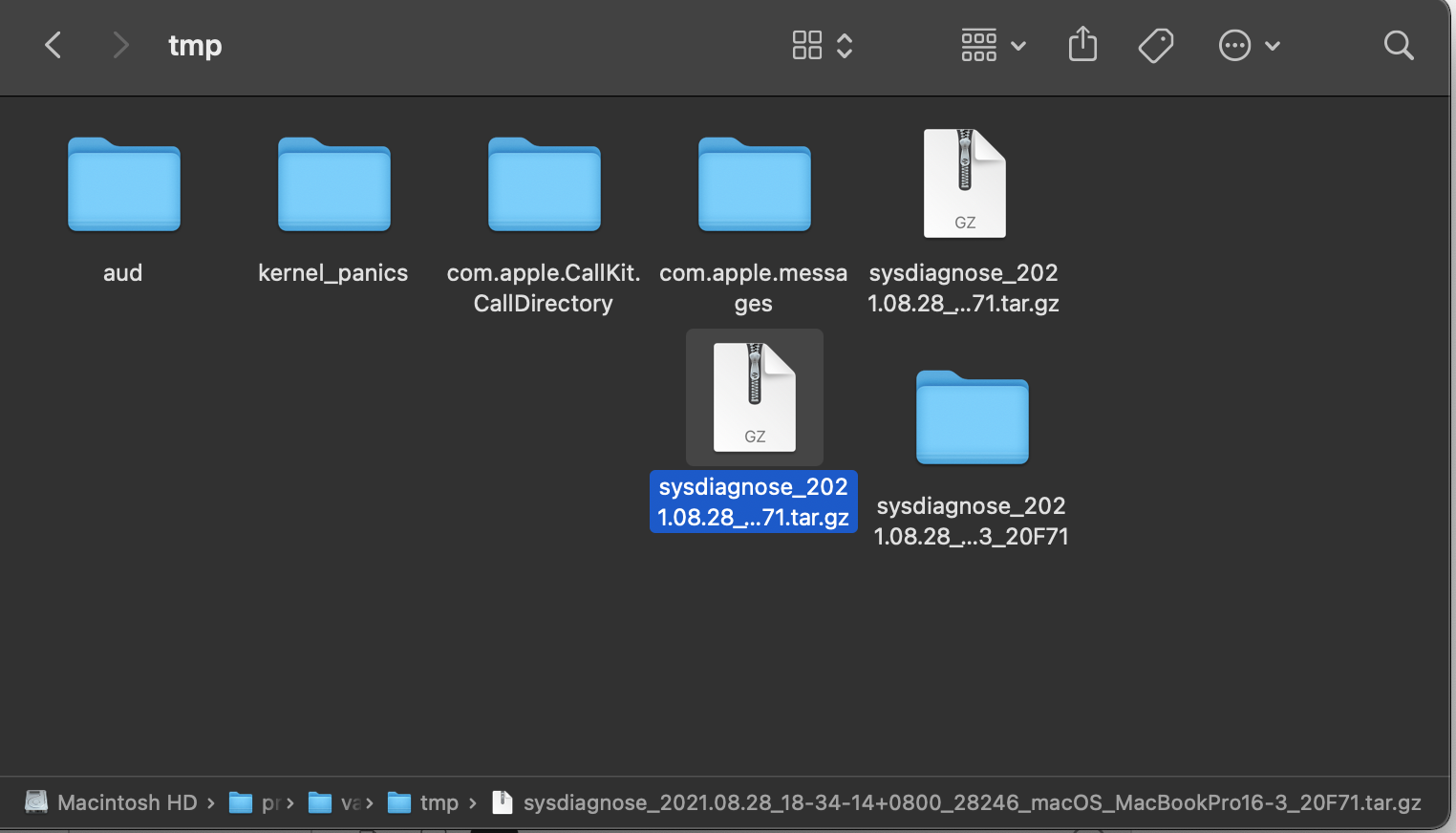The image size is (1456, 833).
Task: Click the Share toolbar icon
Action: click(x=1082, y=44)
